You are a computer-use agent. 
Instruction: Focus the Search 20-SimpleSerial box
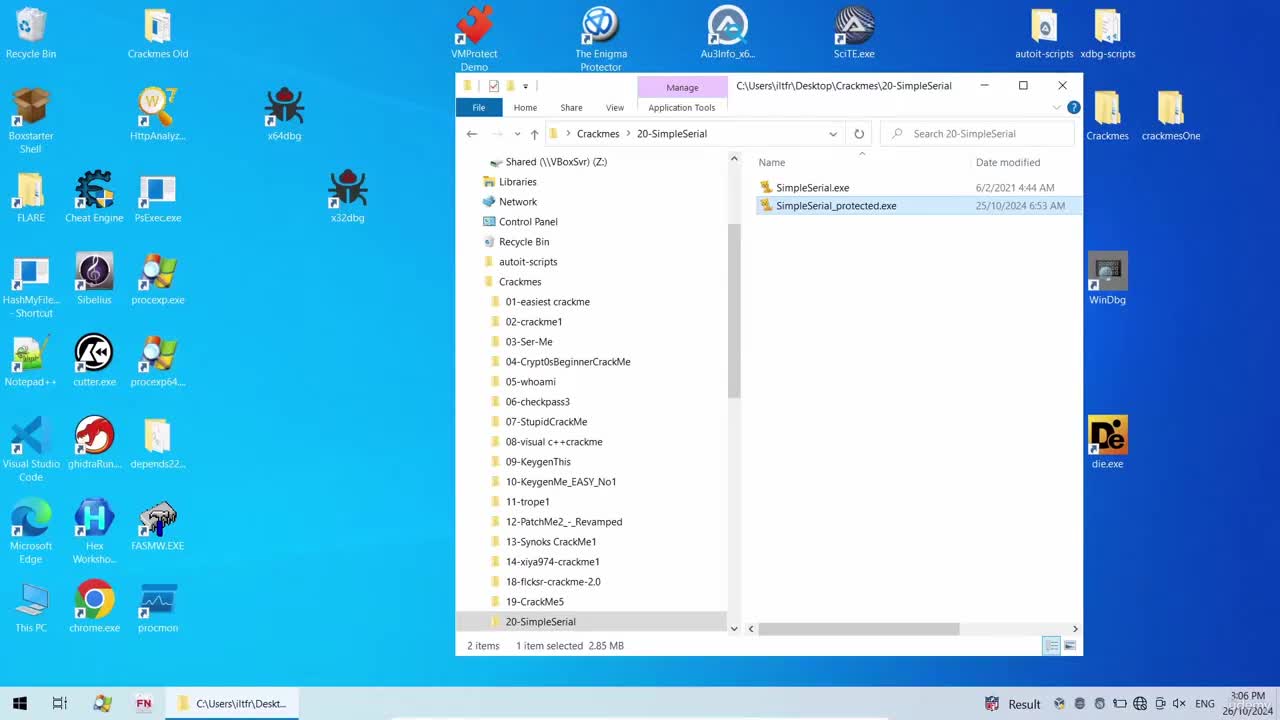[x=977, y=134]
